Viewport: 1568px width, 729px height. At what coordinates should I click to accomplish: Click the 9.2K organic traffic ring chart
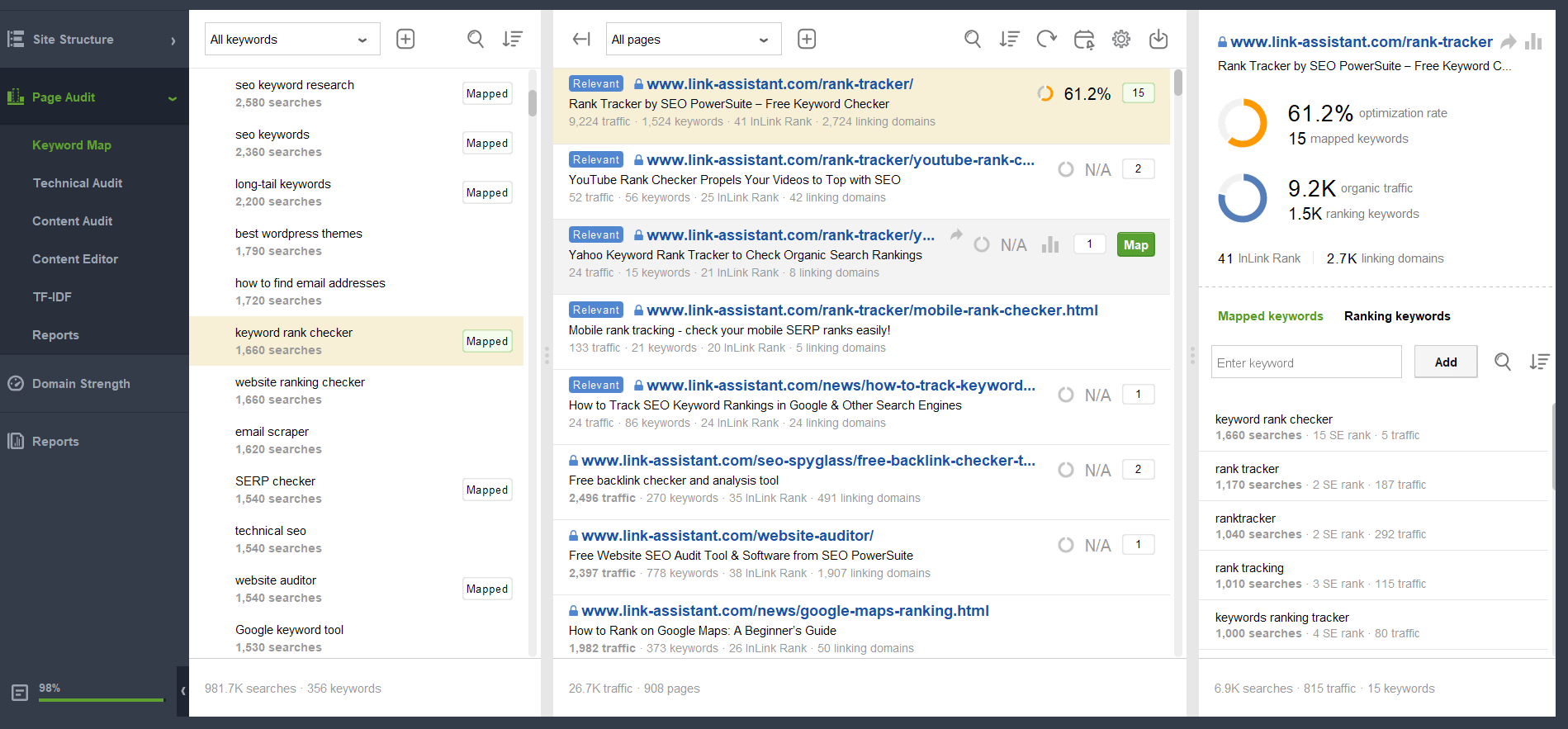(x=1242, y=198)
